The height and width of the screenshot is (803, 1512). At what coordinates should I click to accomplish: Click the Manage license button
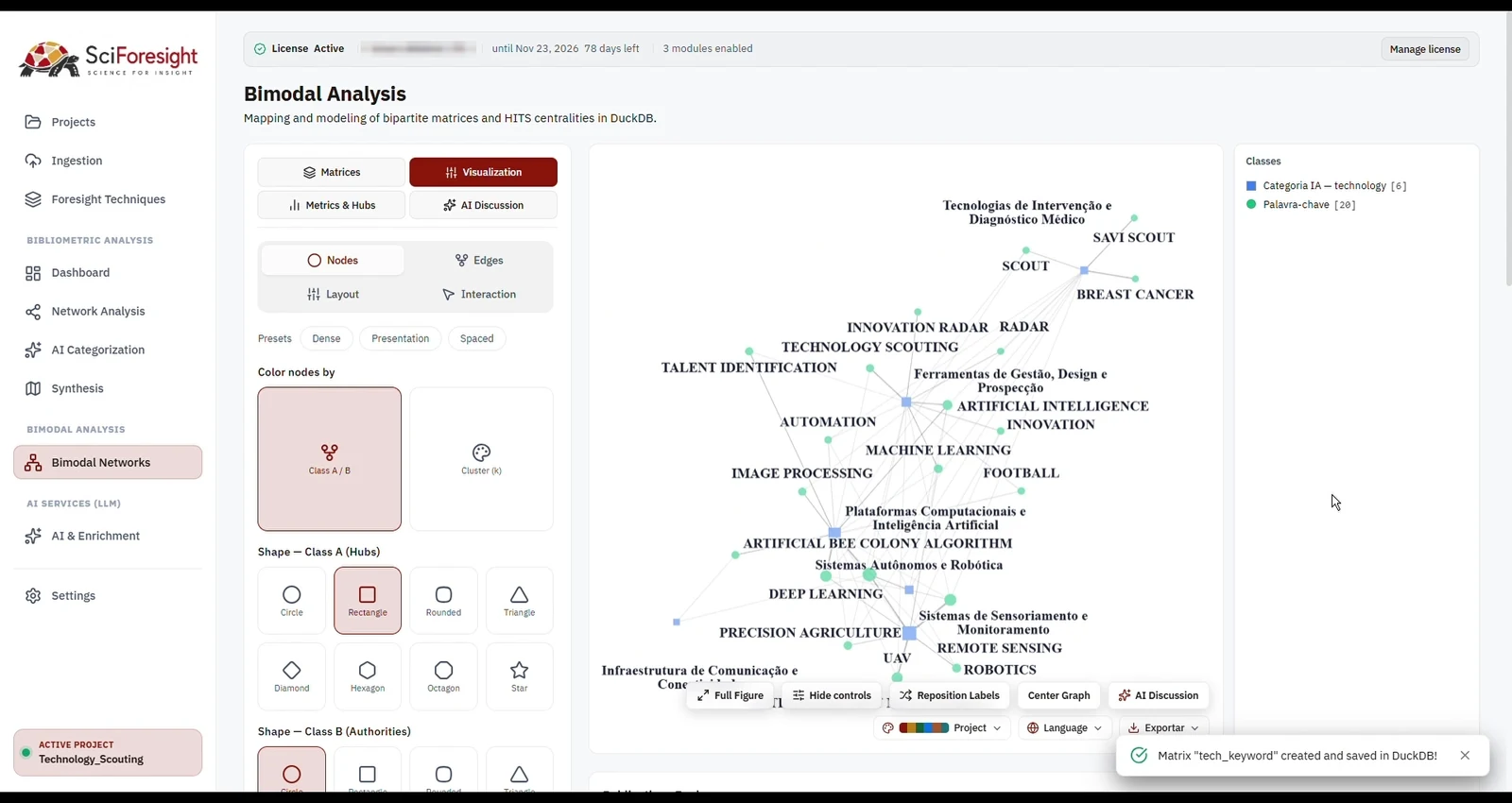coord(1425,49)
